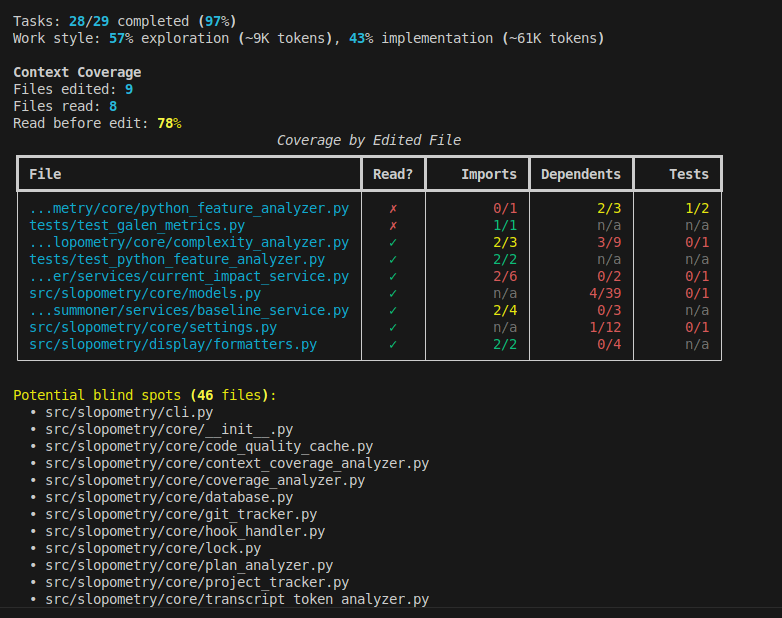This screenshot has height=618, width=782.
Task: Click the 2/6 imports value
Action: click(x=505, y=276)
